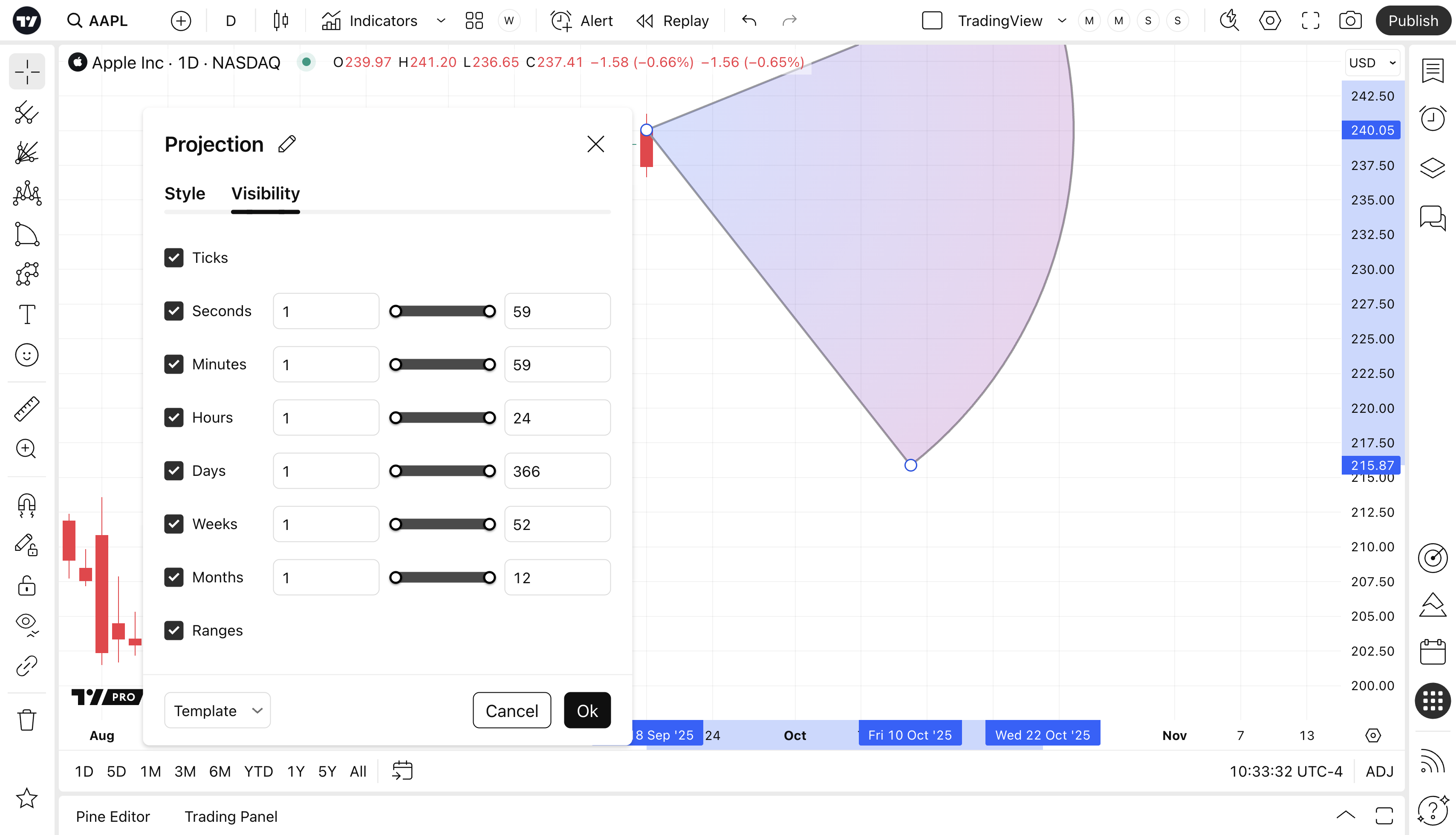Click the Measure ruler tool

(26, 409)
